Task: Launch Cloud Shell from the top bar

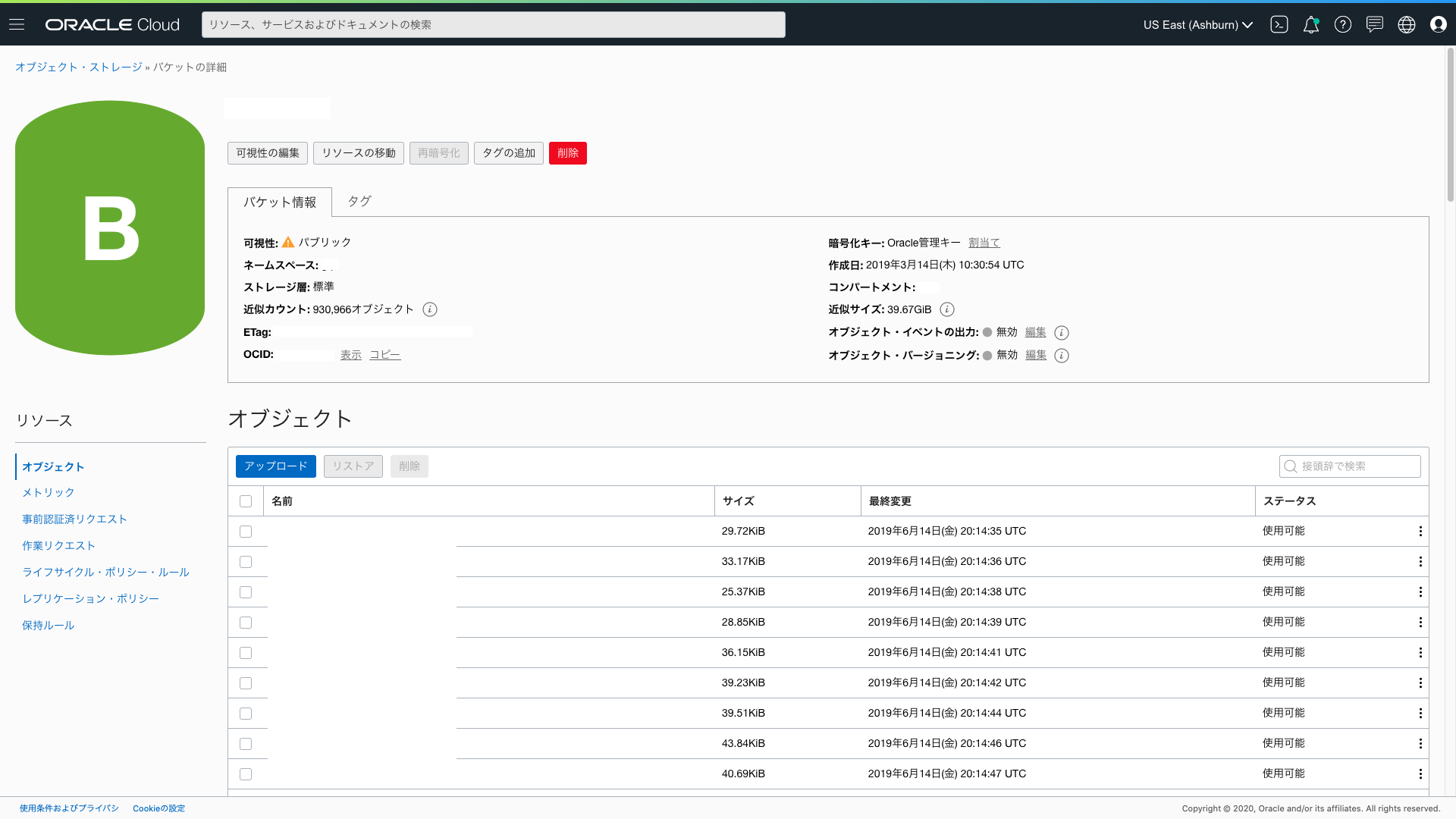Action: (x=1279, y=24)
